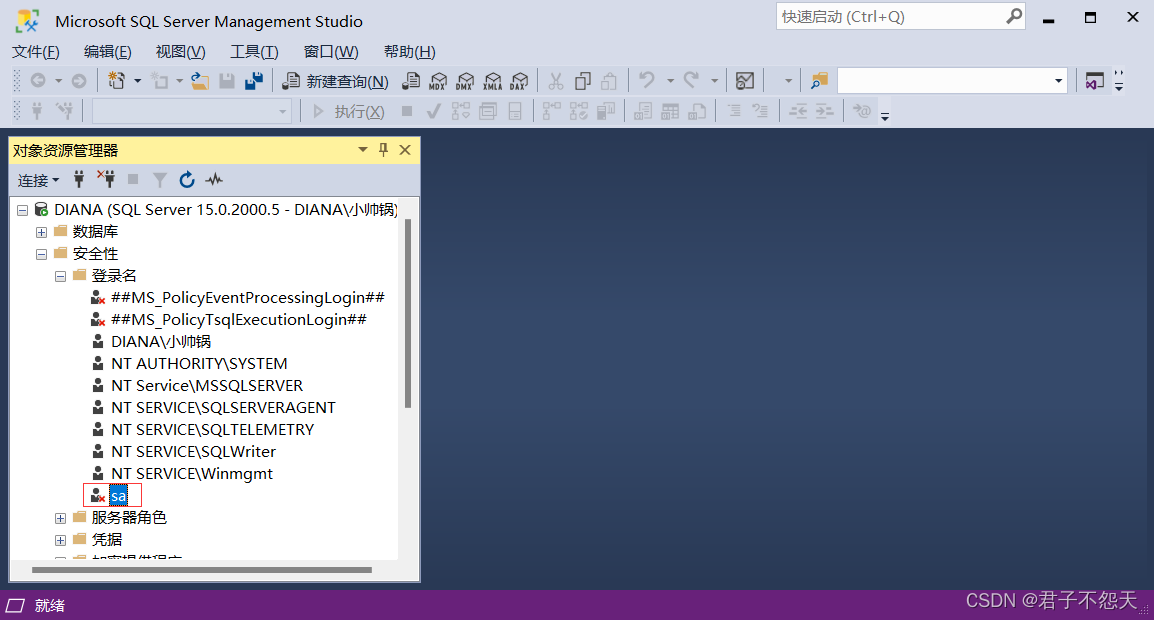Open the Activity Monitor toolbar icon
Screen dimensions: 1154x620
coord(745,80)
